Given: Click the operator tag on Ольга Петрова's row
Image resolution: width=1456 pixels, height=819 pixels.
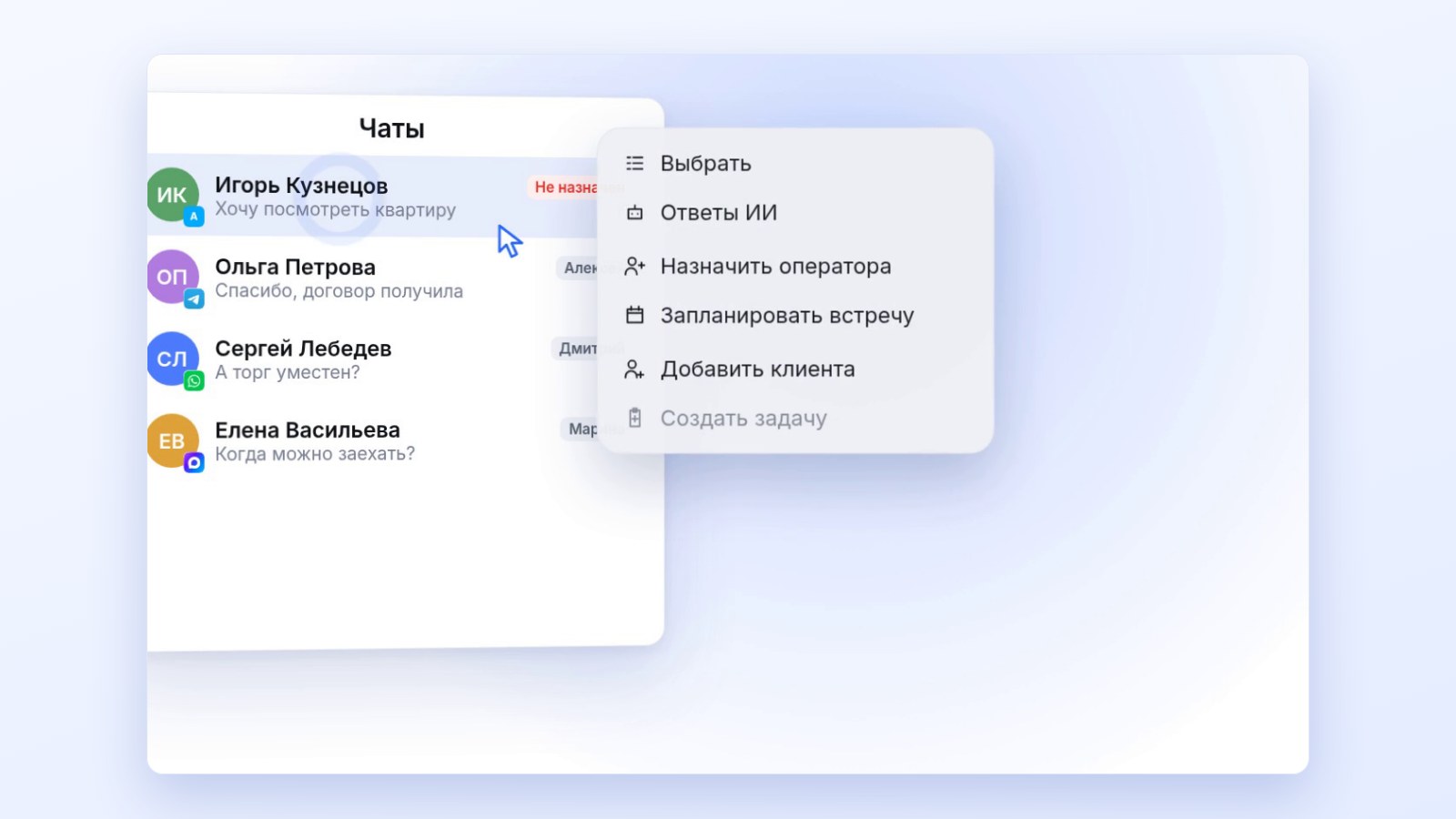Looking at the screenshot, I should 578,268.
